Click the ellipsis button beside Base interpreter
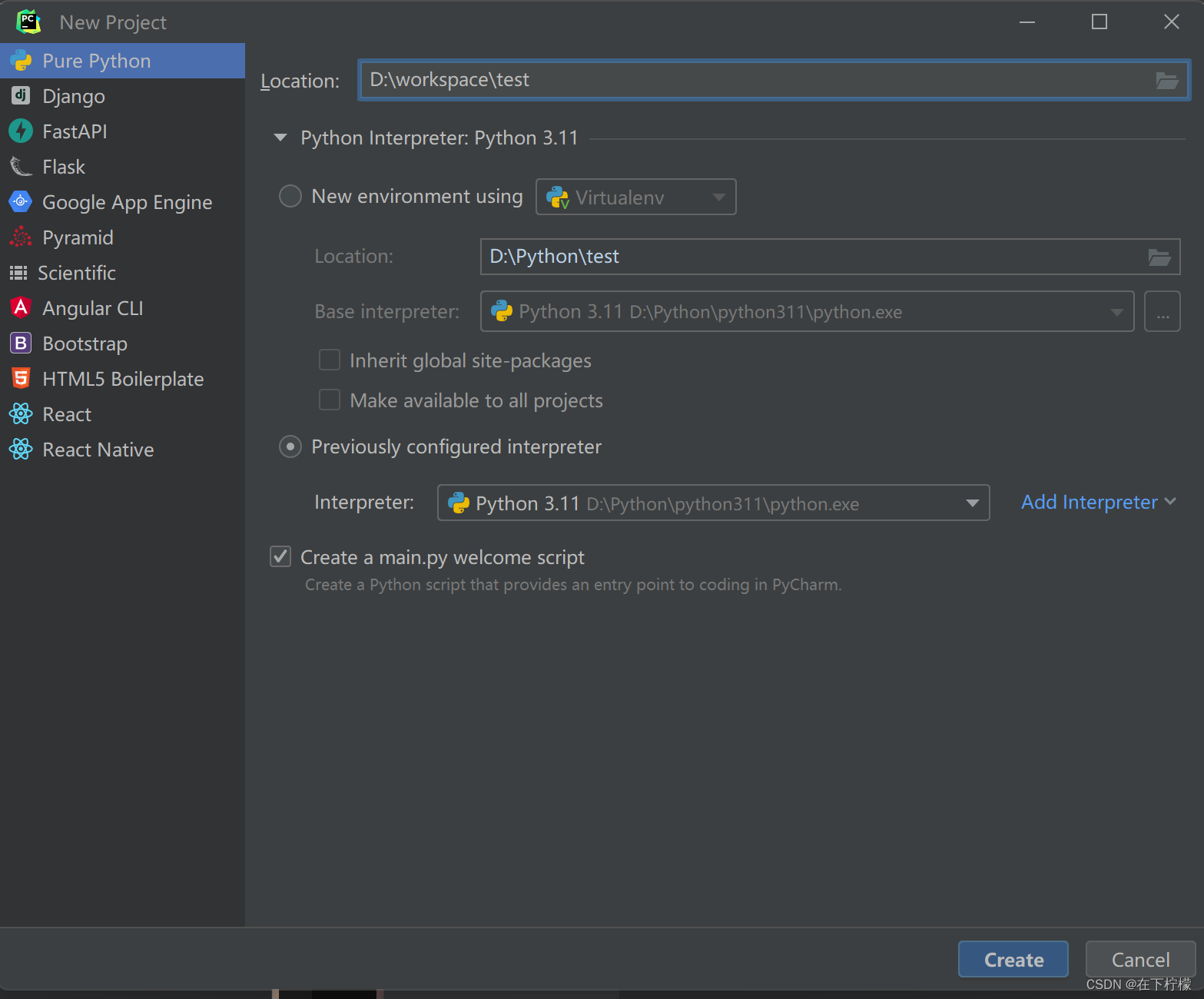Viewport: 1204px width, 999px height. (x=1163, y=311)
